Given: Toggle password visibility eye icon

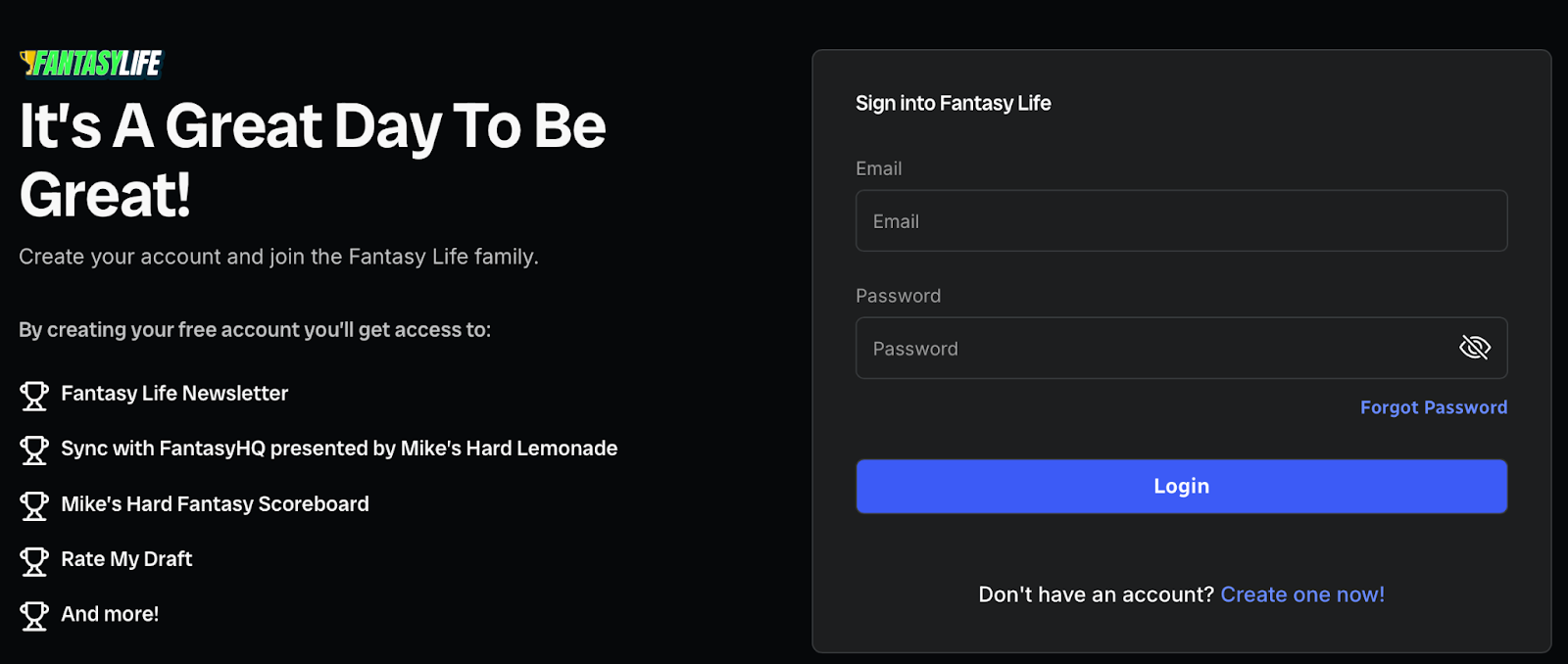Looking at the screenshot, I should (1474, 348).
